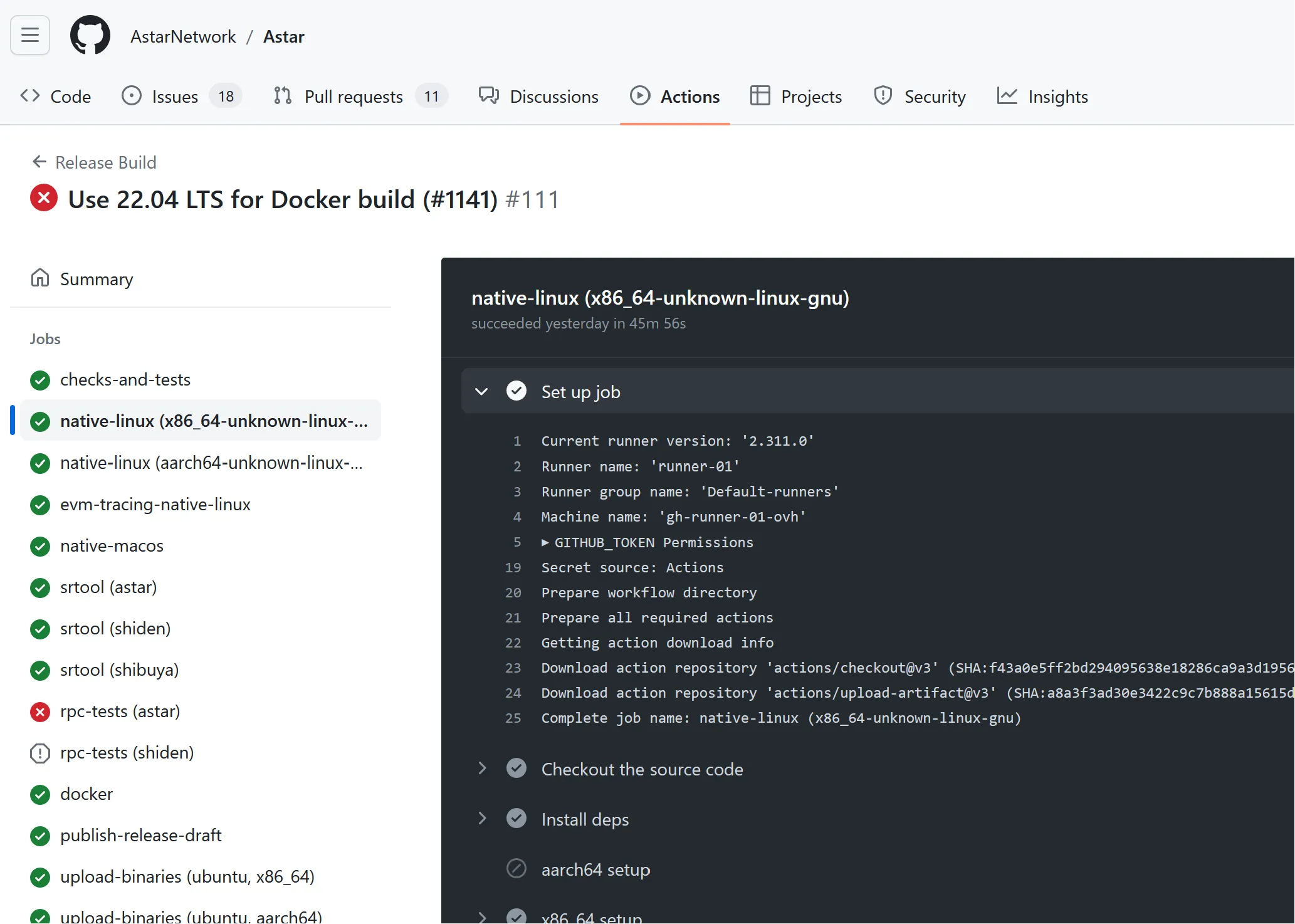Expand the Checkout the source code step
1295x924 pixels.
pyautogui.click(x=481, y=769)
